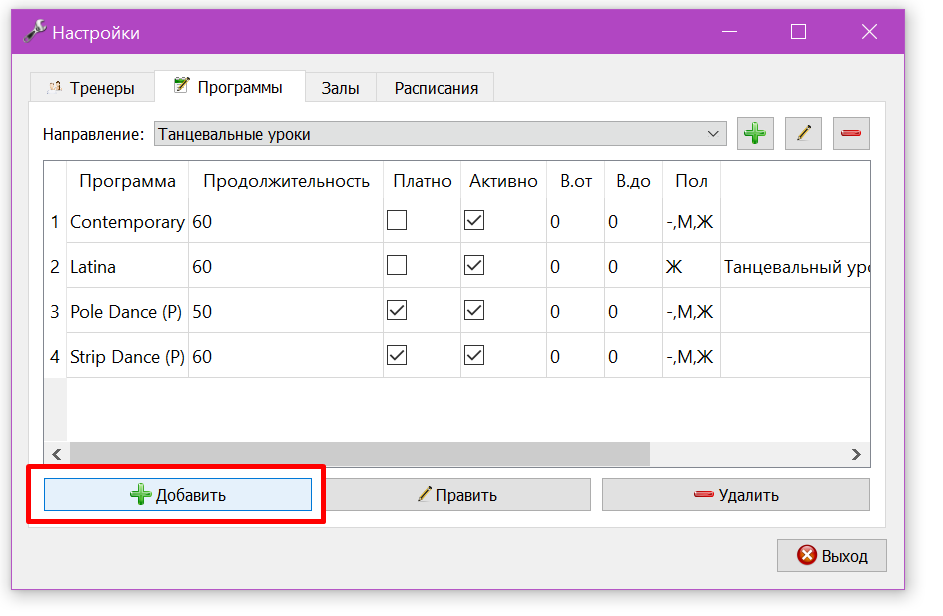Uncheck Платно for Pole Dance (P)
This screenshot has height=616, width=943.
coord(397,310)
